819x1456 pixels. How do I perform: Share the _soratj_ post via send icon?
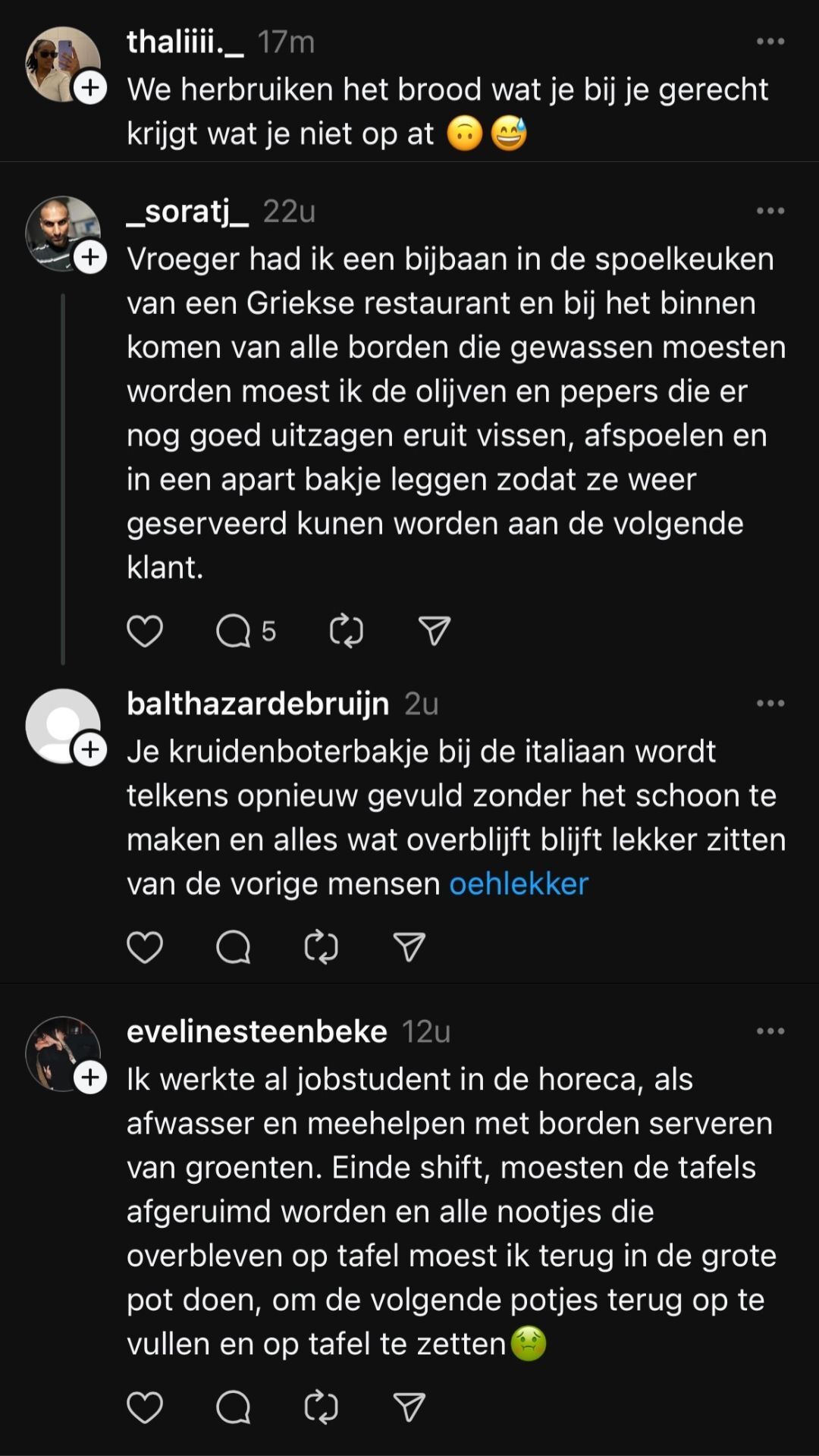435,631
